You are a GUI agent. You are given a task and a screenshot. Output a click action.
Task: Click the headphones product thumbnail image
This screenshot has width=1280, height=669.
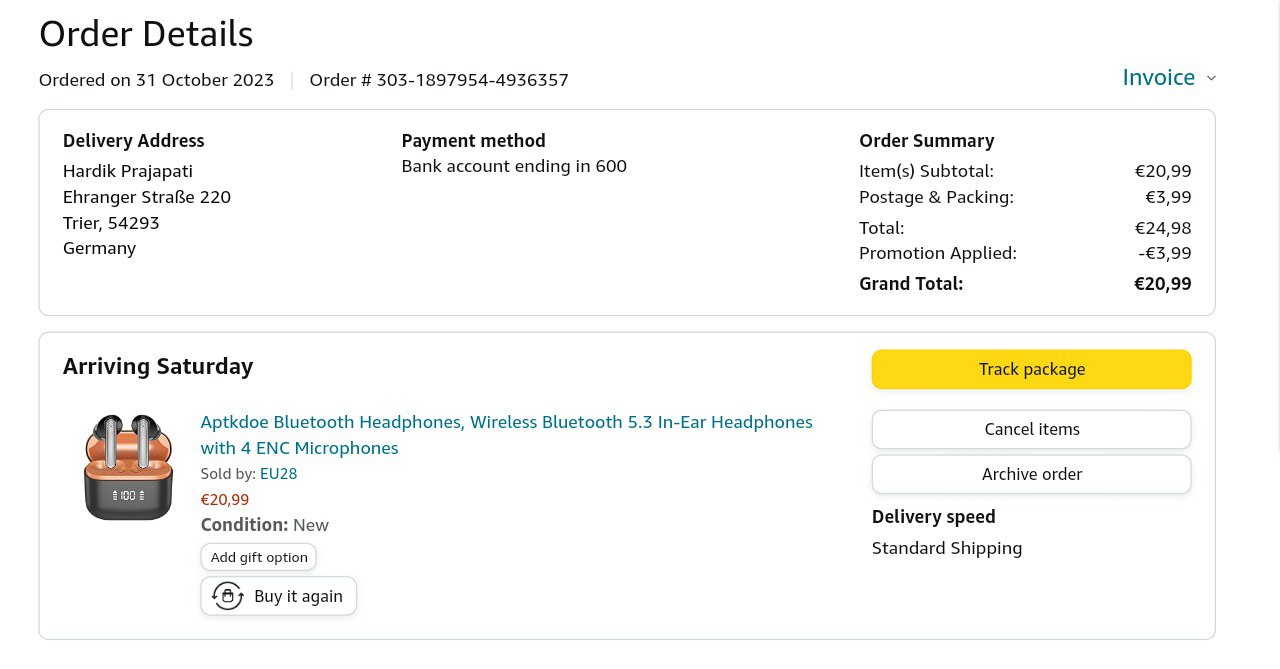(x=128, y=467)
